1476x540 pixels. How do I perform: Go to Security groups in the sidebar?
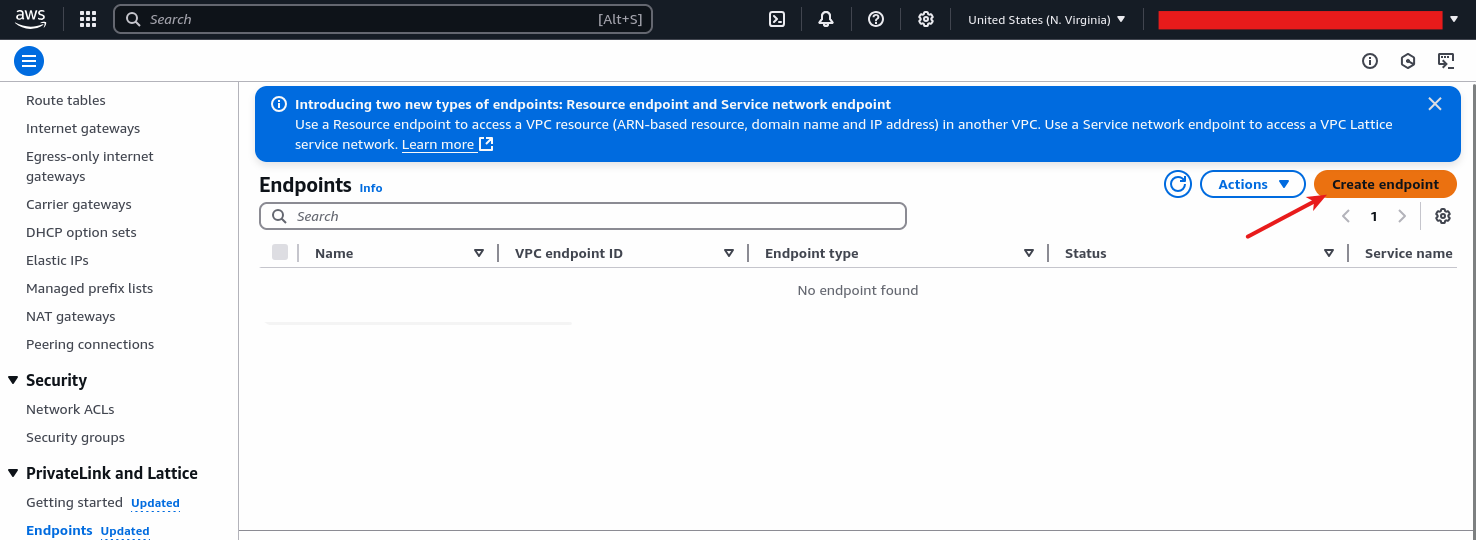(x=75, y=437)
